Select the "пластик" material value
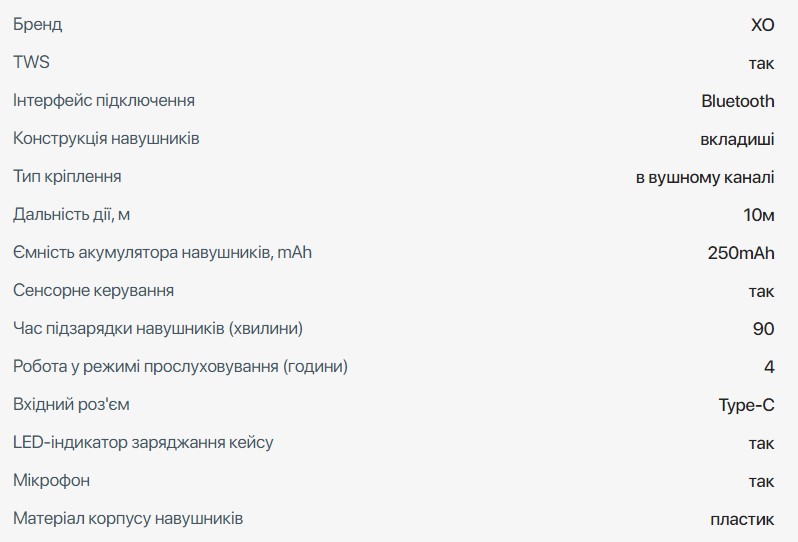 742,519
